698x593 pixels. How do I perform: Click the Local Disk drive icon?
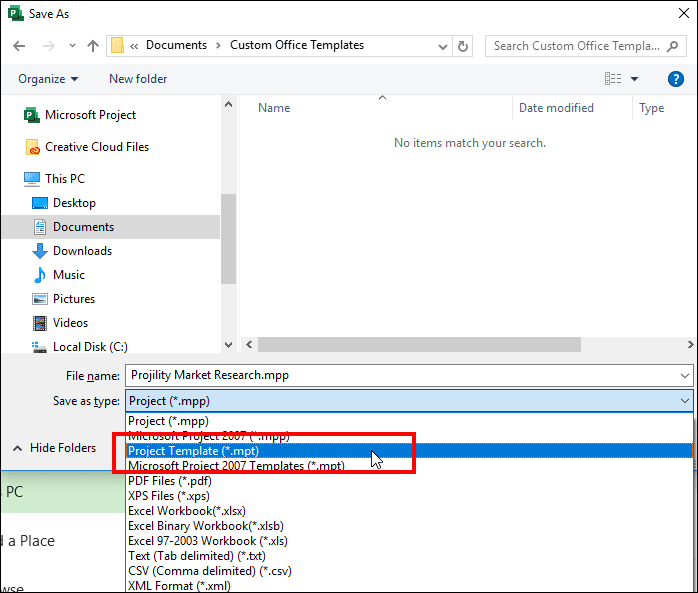(x=39, y=347)
